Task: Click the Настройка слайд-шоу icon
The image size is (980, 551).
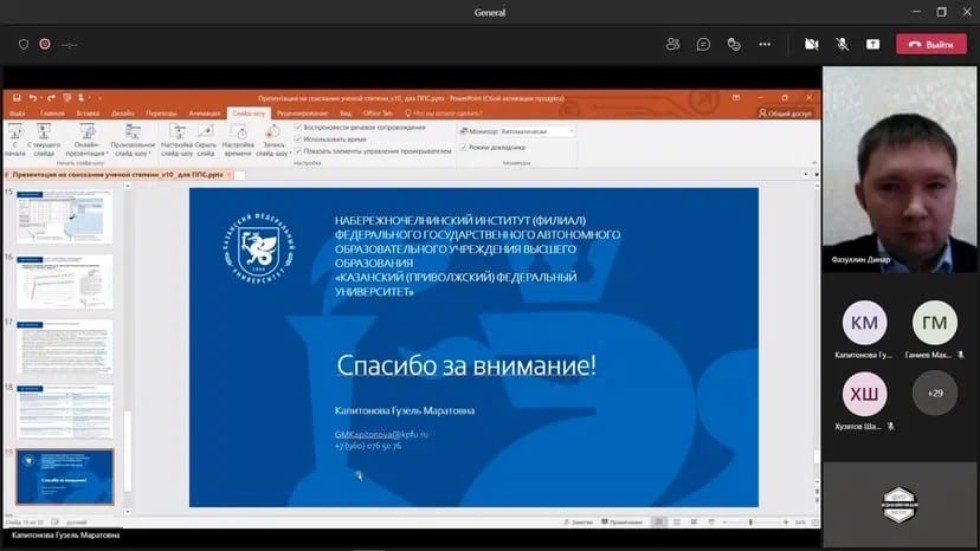Action: click(x=177, y=134)
